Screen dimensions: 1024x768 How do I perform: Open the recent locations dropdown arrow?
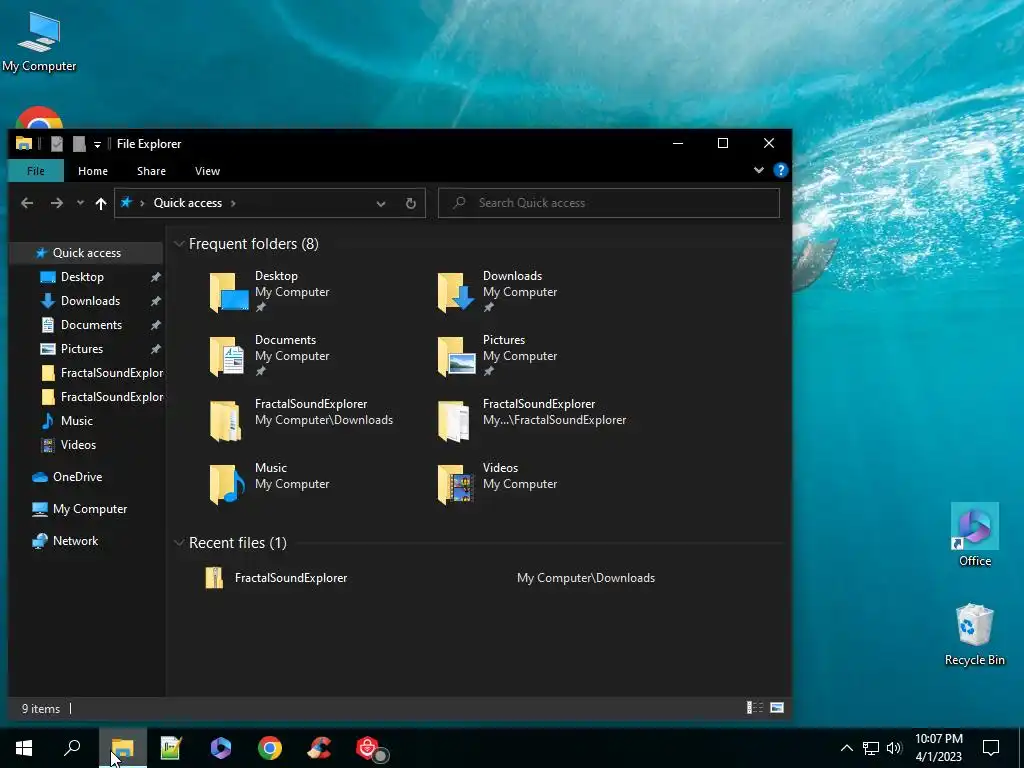(80, 203)
